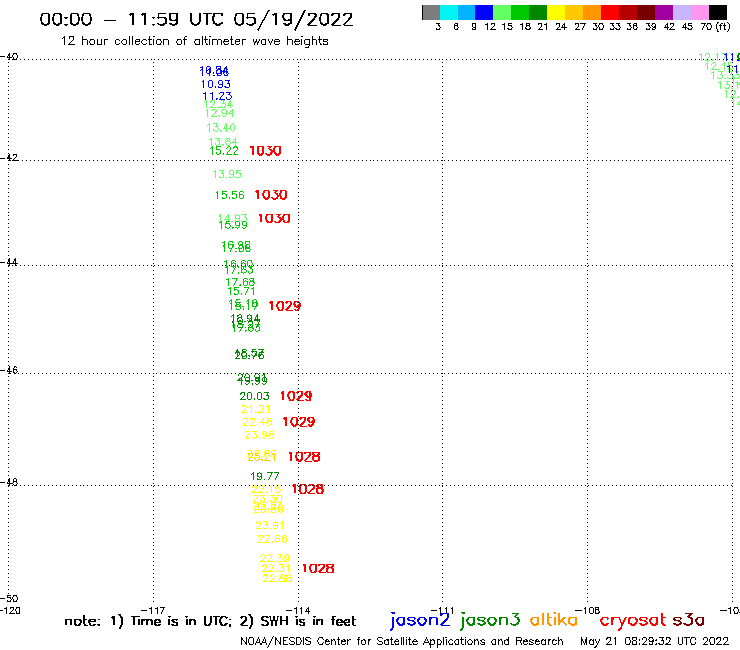
Task: Click the orange swatch in color scale
Action: [x=592, y=12]
